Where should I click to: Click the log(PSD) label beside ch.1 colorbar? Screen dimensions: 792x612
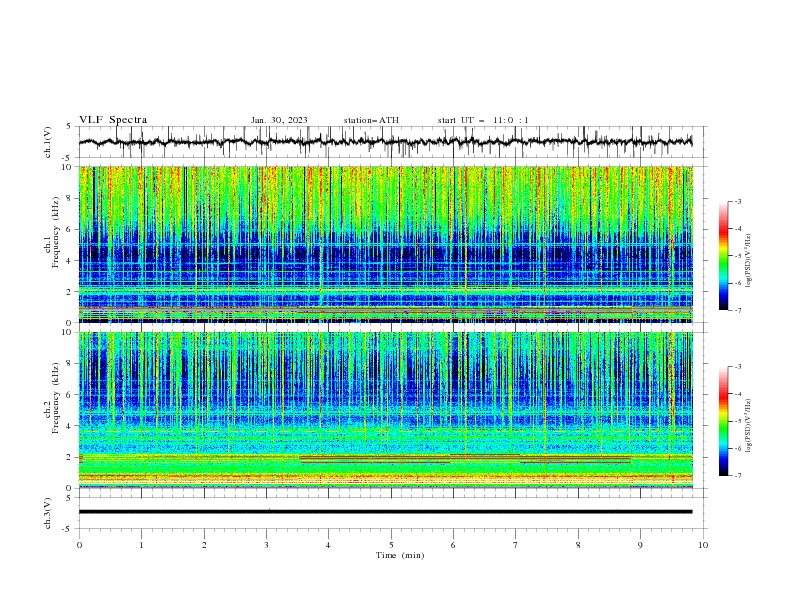749,261
